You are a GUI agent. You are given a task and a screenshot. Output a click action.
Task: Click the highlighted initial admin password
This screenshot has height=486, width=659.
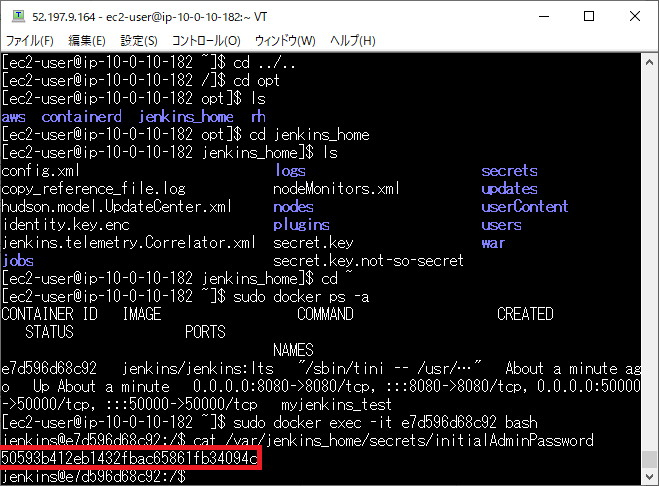pyautogui.click(x=130, y=458)
